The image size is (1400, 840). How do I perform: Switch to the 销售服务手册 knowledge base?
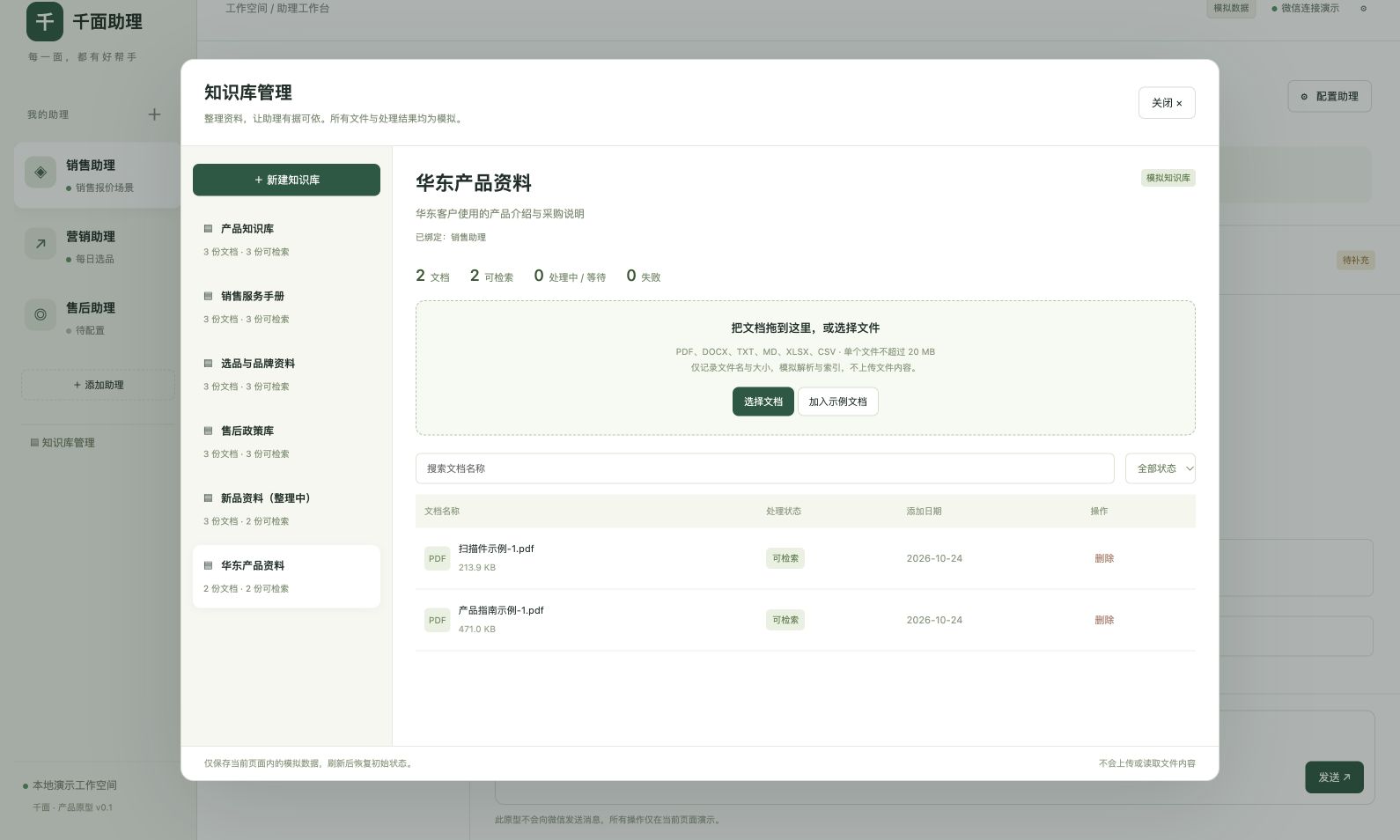286,307
